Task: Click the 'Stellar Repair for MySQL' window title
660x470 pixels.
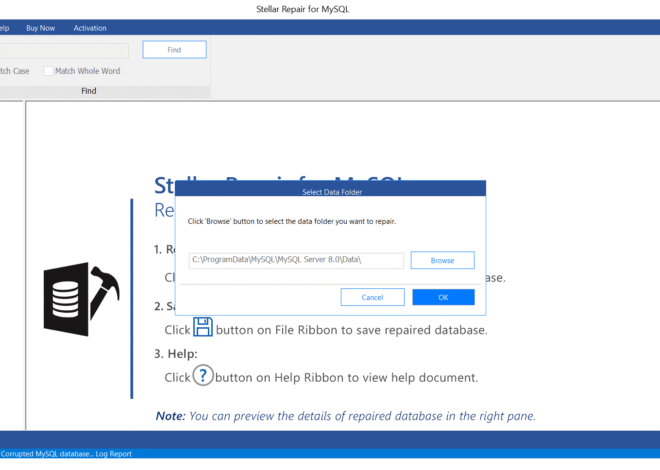Action: pyautogui.click(x=303, y=9)
